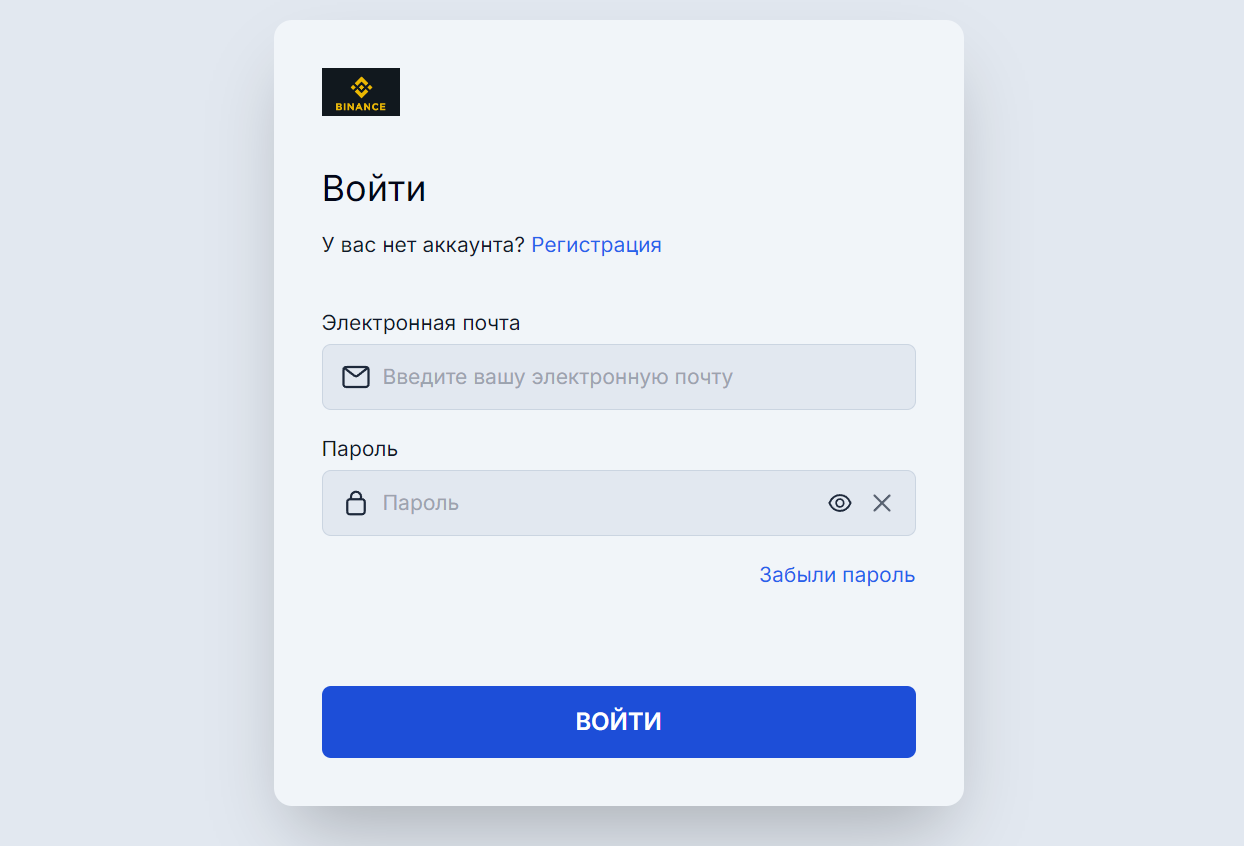Open the Регистрация link
The image size is (1244, 846).
click(x=596, y=245)
